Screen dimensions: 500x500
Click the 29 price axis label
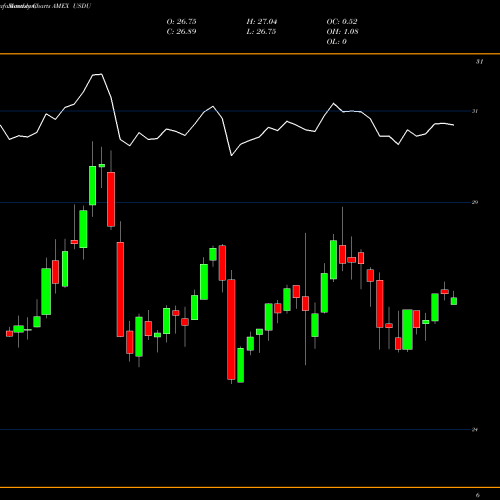click(x=475, y=202)
